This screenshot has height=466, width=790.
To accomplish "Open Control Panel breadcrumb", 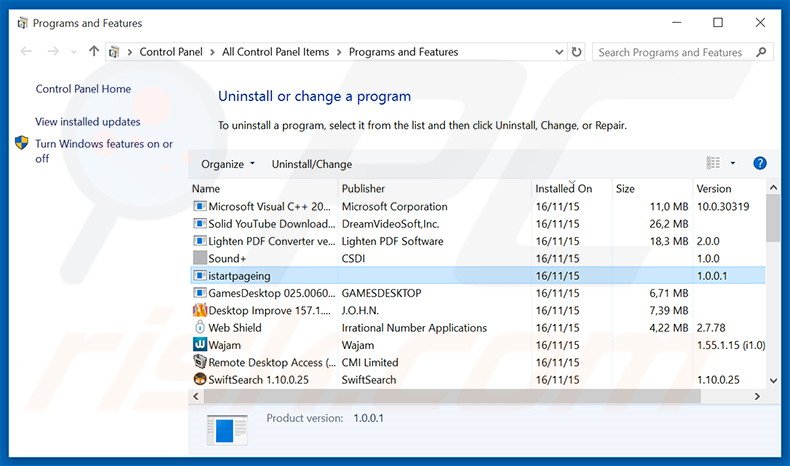I will (171, 52).
